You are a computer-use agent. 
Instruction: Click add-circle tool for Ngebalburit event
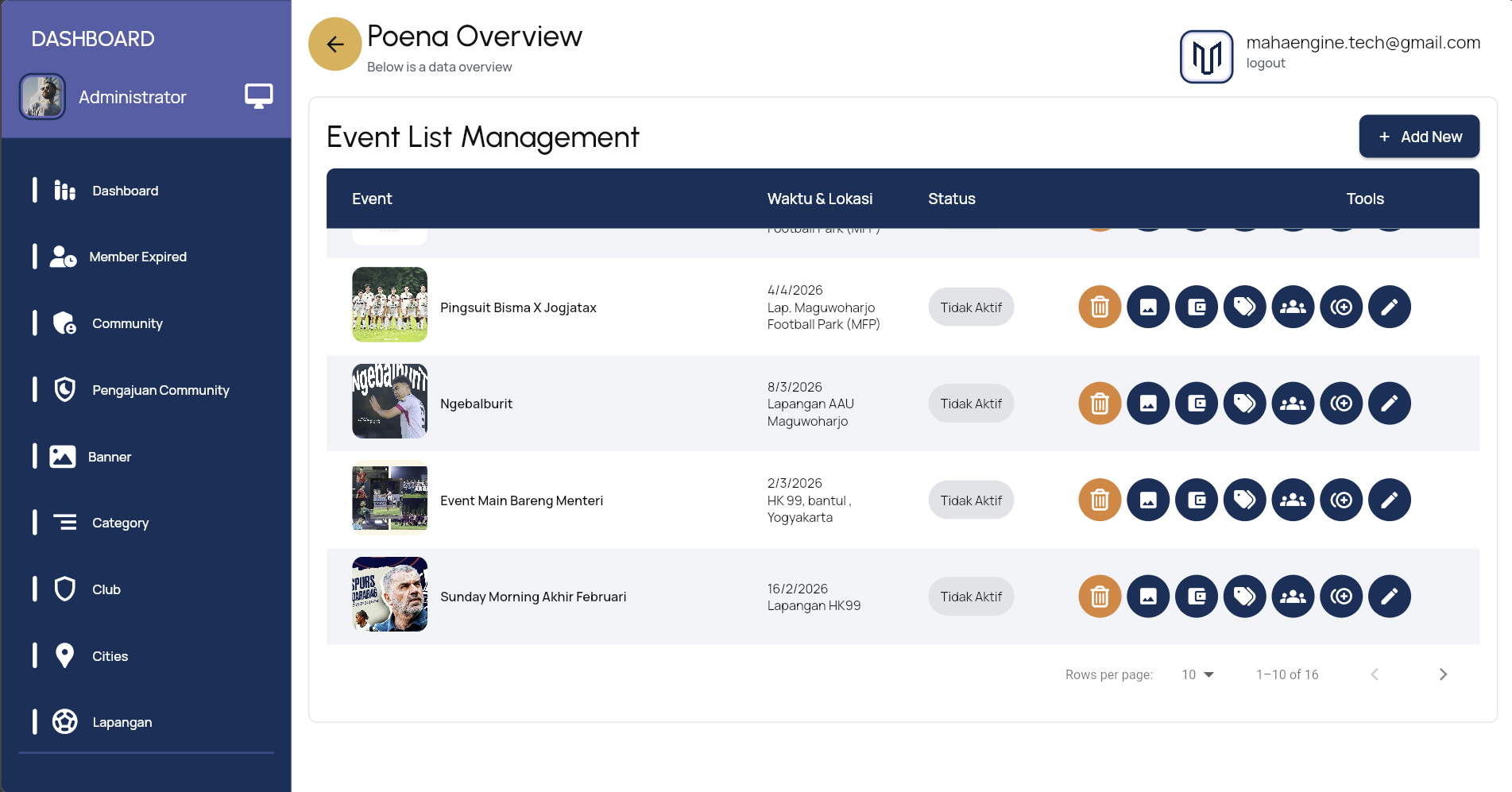click(x=1341, y=404)
